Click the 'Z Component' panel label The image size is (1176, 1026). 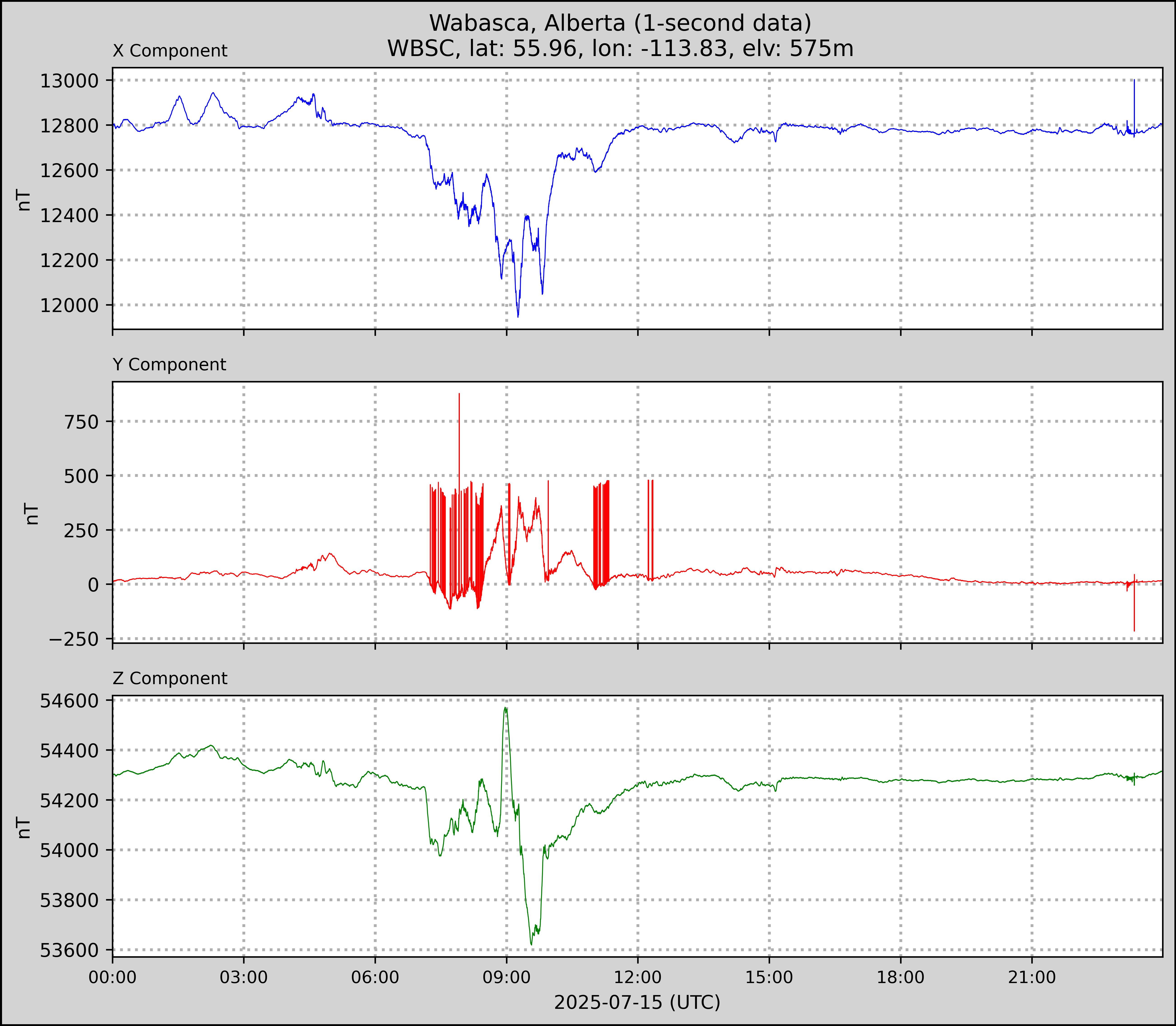(170, 679)
